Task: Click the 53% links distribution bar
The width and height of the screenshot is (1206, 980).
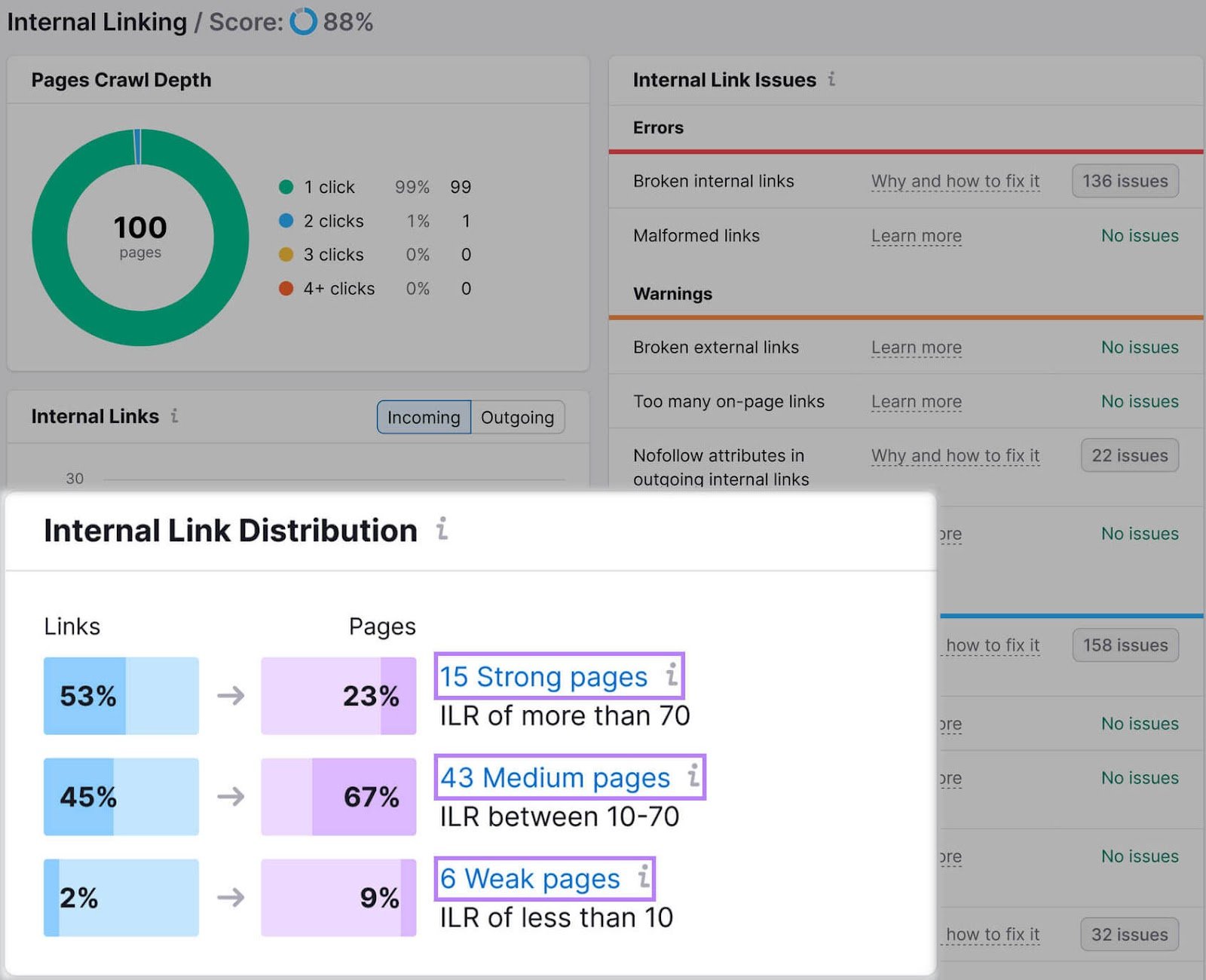Action: coord(121,695)
